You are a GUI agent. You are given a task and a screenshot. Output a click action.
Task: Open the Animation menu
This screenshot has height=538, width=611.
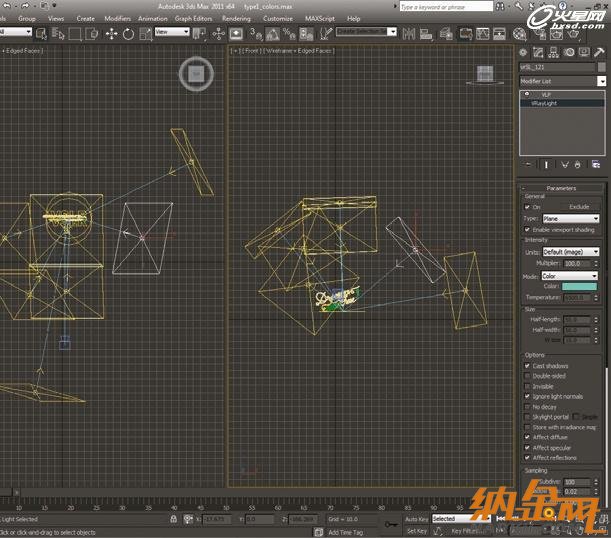152,18
